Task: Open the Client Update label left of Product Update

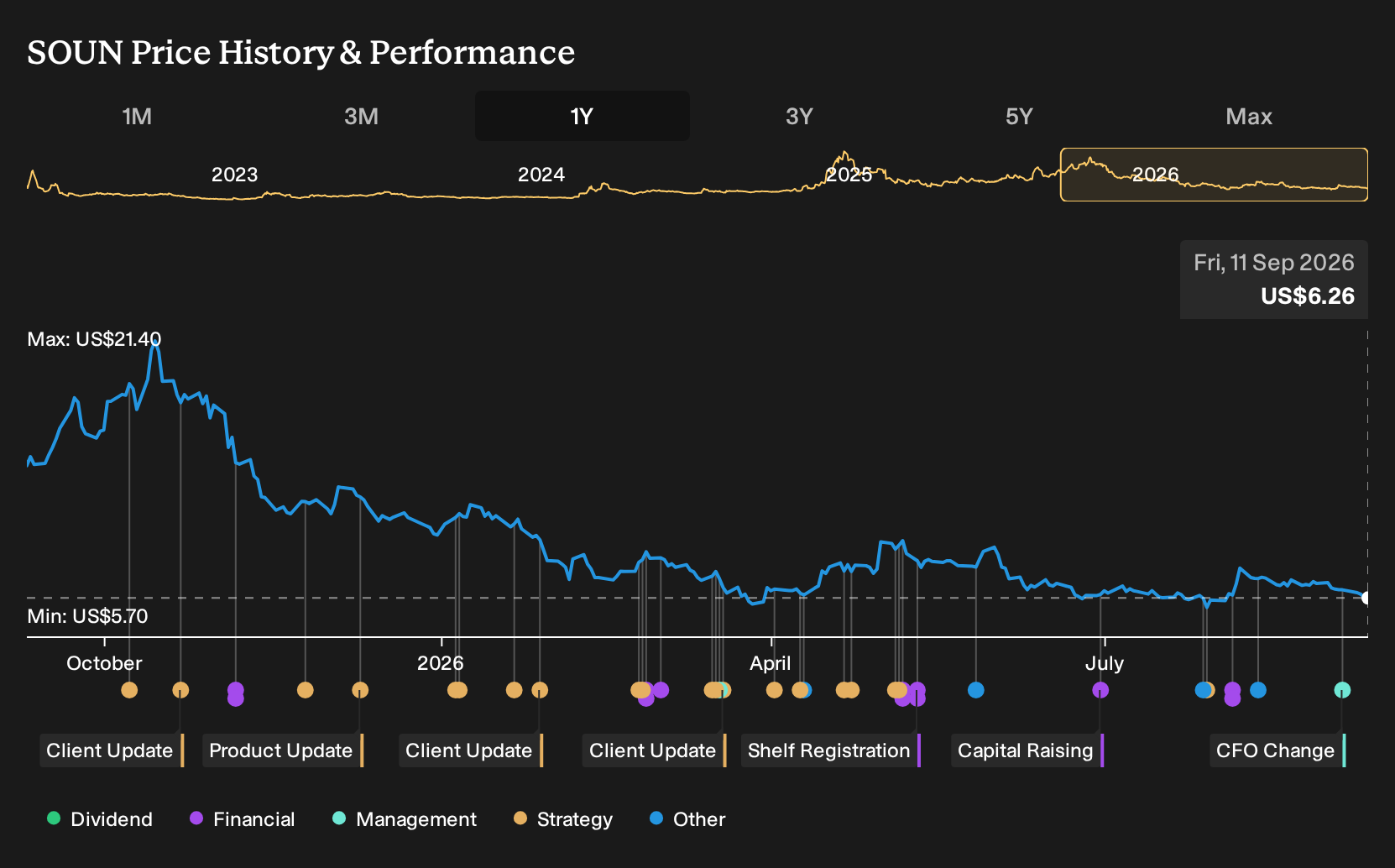Action: coord(111,750)
